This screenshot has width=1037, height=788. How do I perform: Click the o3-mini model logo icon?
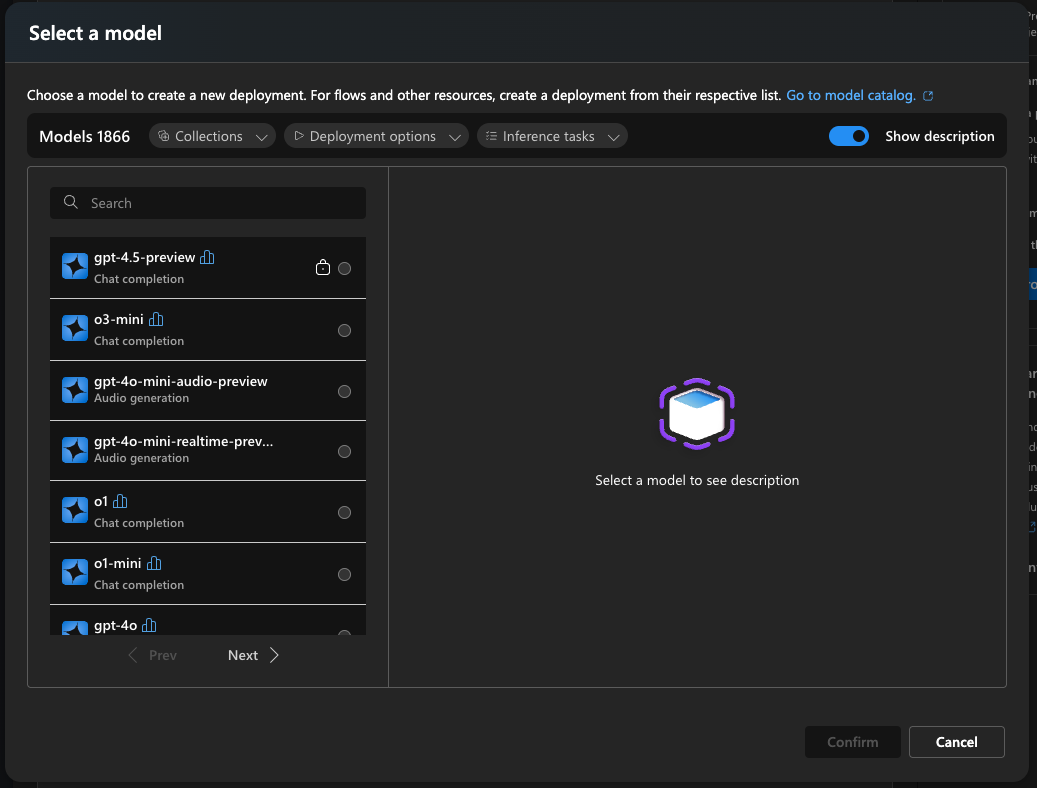click(x=75, y=328)
